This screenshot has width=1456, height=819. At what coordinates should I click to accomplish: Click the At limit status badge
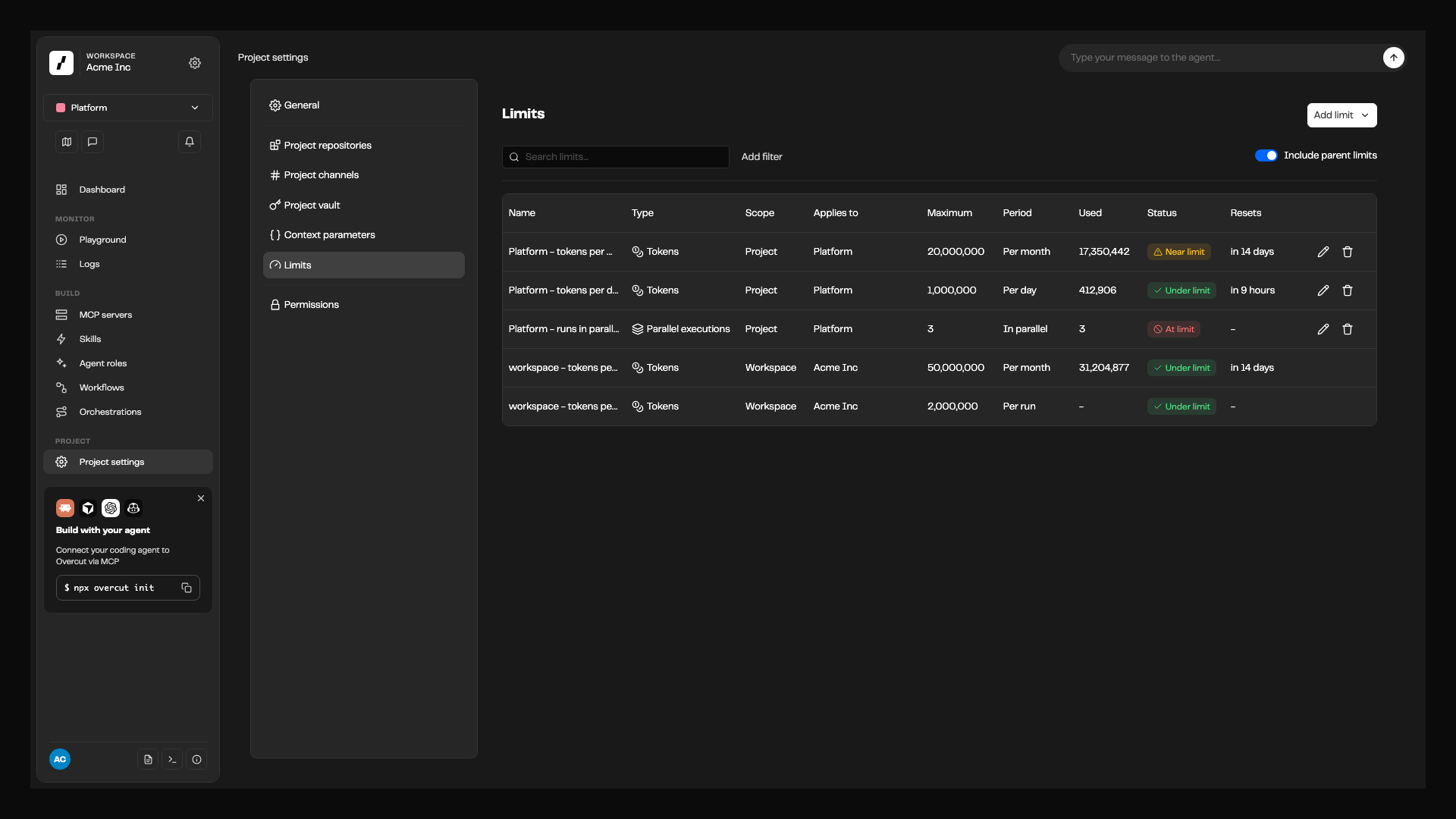1173,329
